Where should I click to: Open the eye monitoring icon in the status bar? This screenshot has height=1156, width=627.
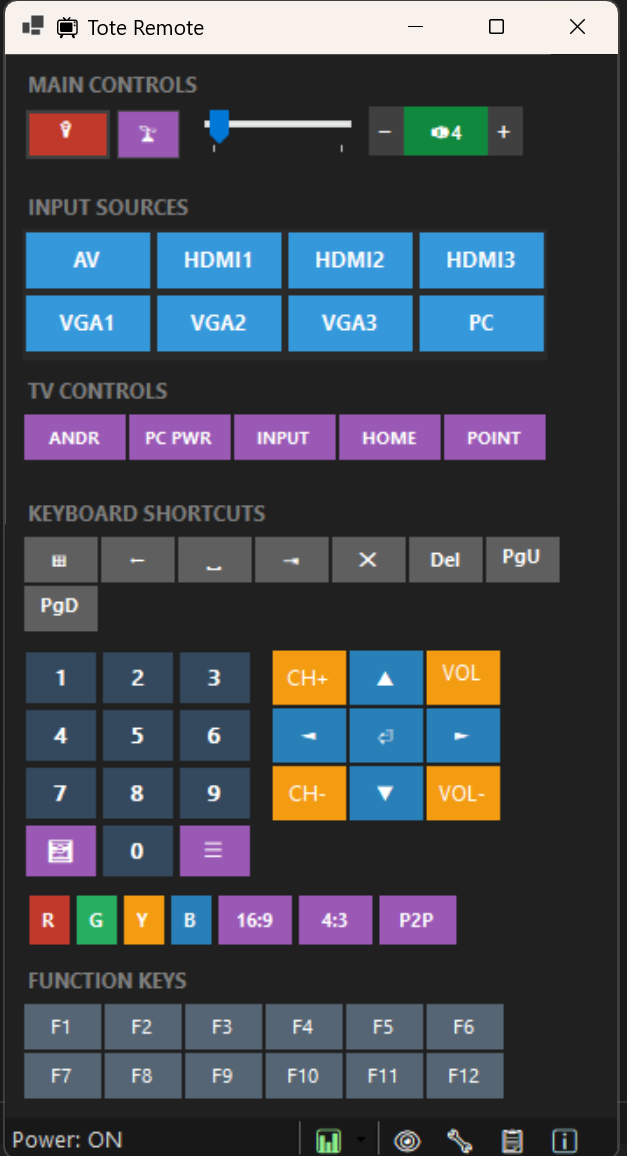pos(407,1140)
